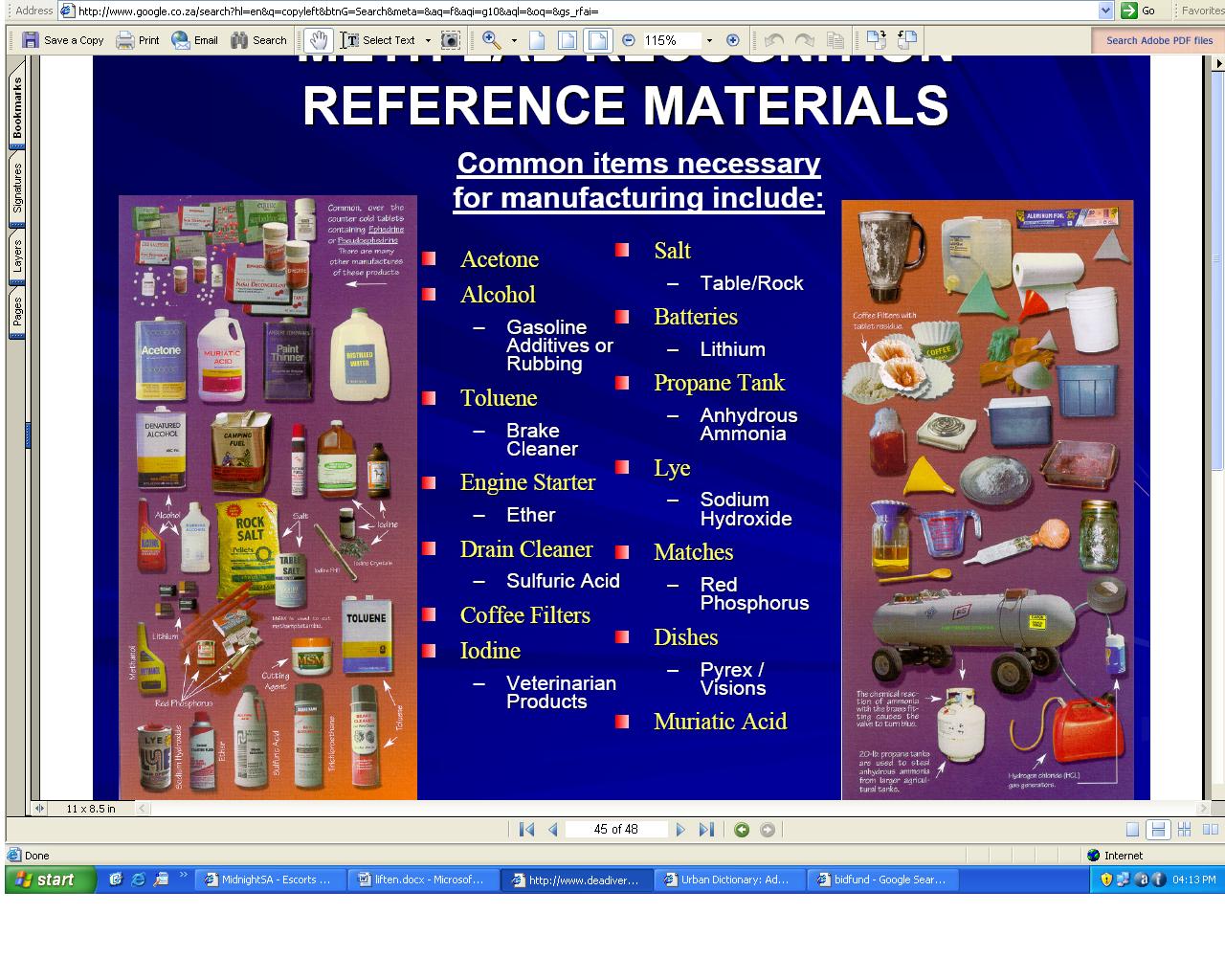Open the Search tool in Acrobat toolbar

(257, 40)
